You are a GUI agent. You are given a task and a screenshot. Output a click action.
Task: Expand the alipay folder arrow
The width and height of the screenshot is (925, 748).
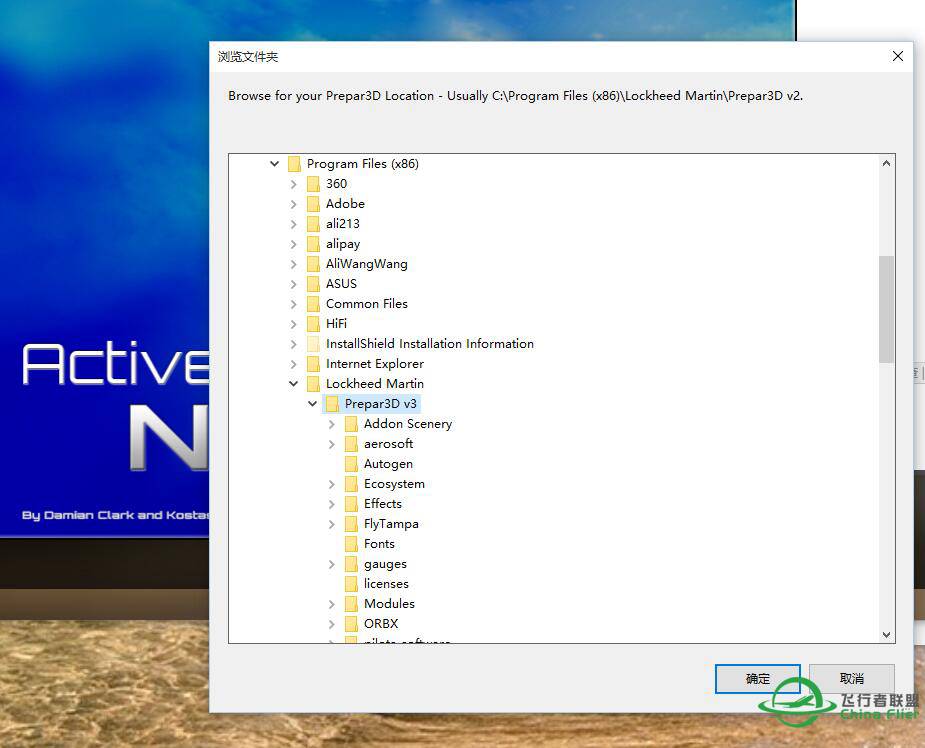click(x=293, y=244)
